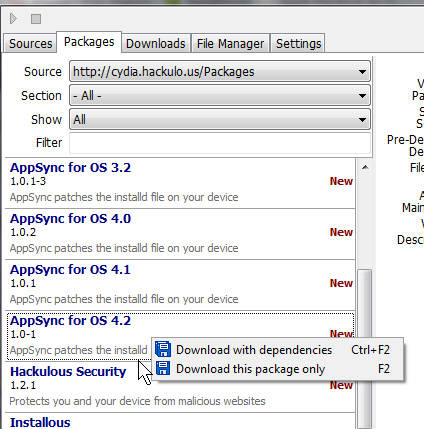Select AppSync for OS 4.2 package
Screen dimensions: 424x429
coord(180,336)
